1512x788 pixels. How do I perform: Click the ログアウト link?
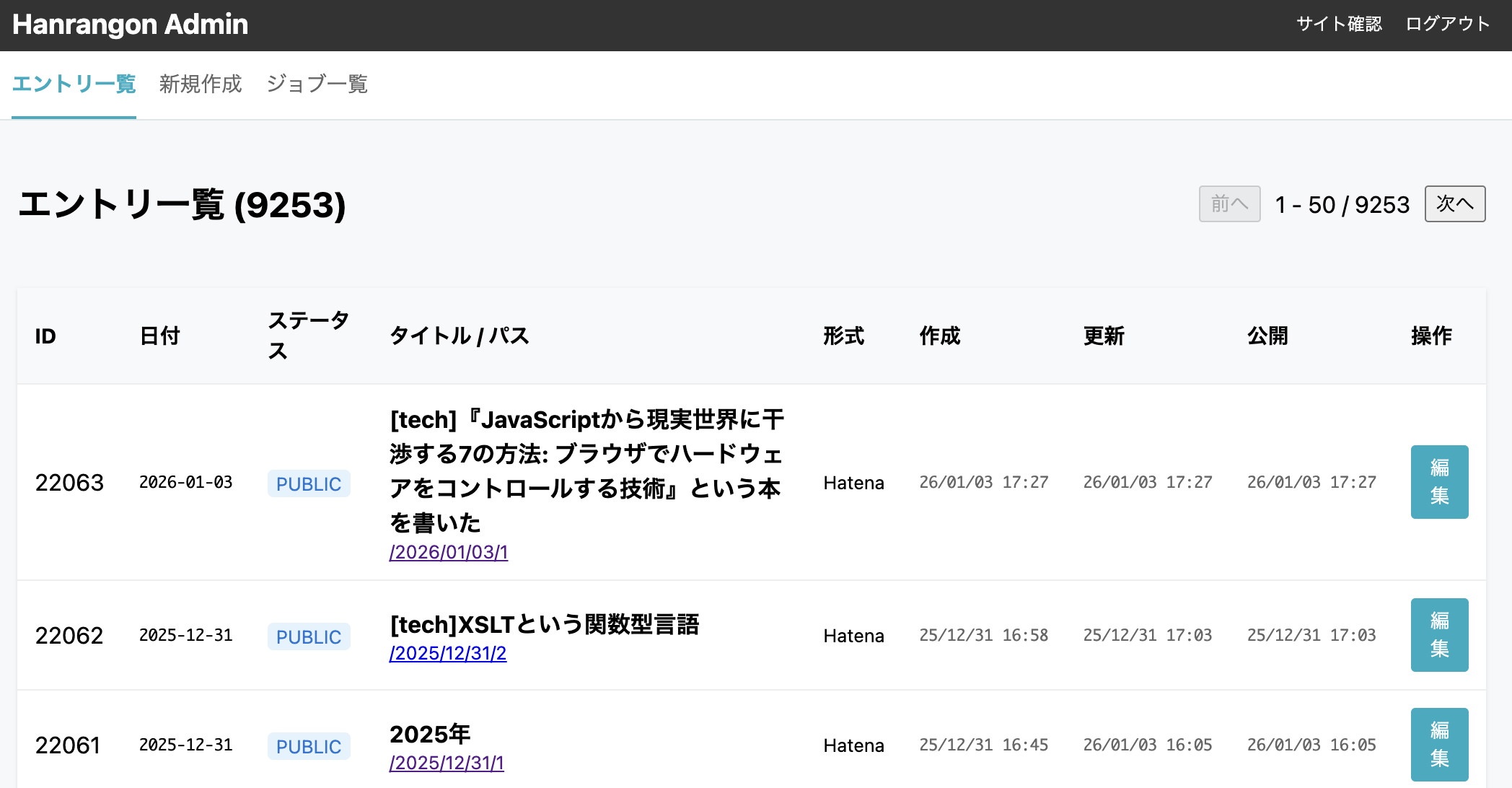point(1447,24)
